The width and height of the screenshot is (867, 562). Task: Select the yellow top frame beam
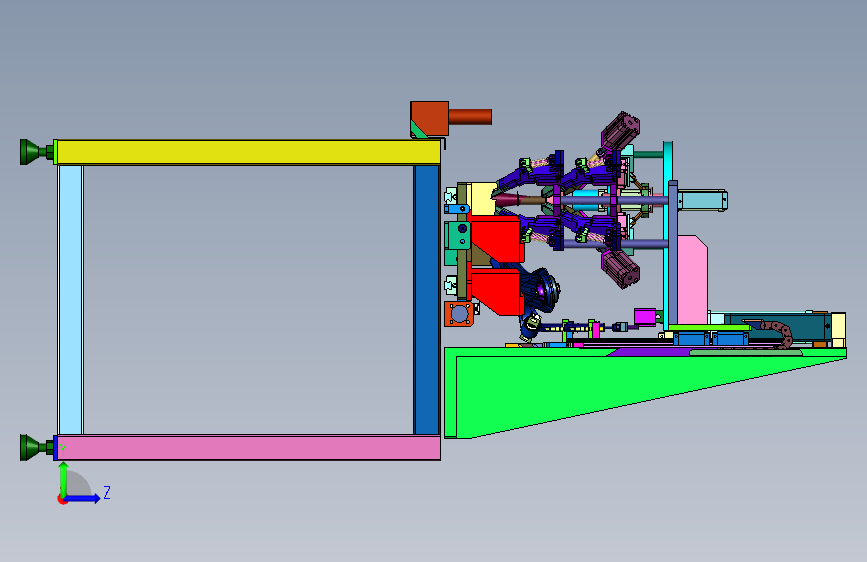click(x=249, y=152)
